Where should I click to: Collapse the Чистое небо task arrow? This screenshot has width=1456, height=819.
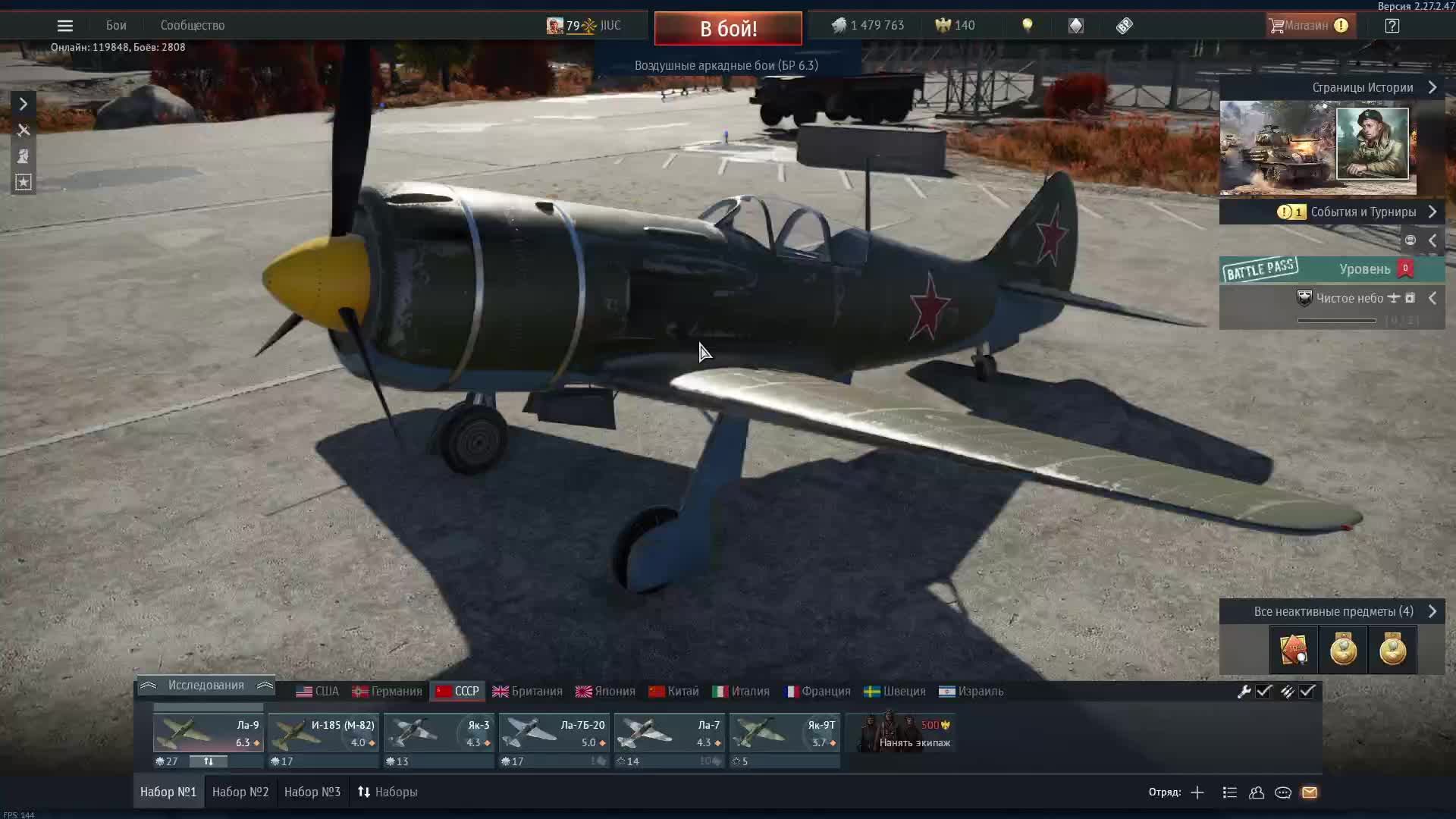(x=1432, y=299)
